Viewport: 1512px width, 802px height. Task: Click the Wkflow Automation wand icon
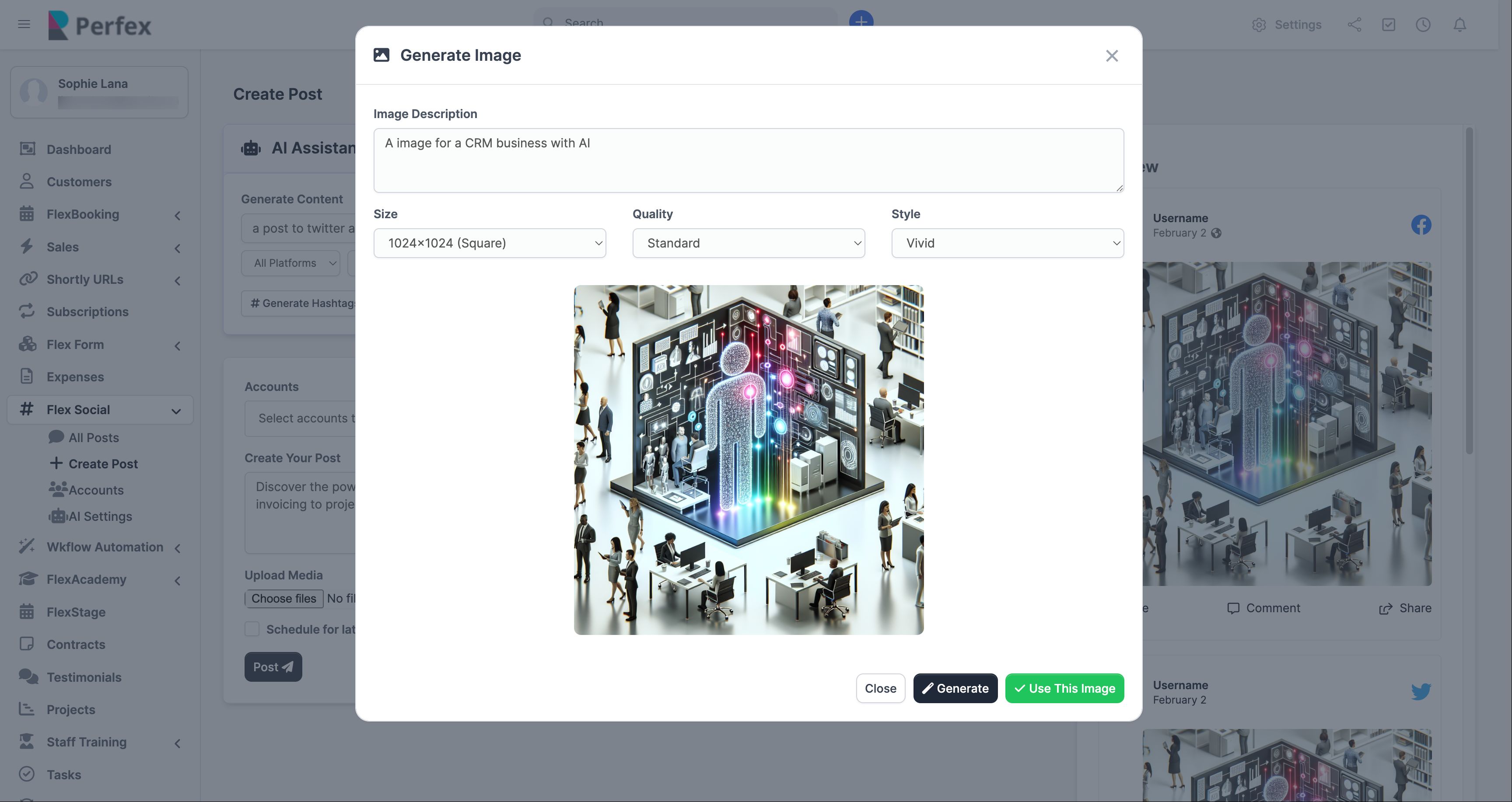coord(27,546)
